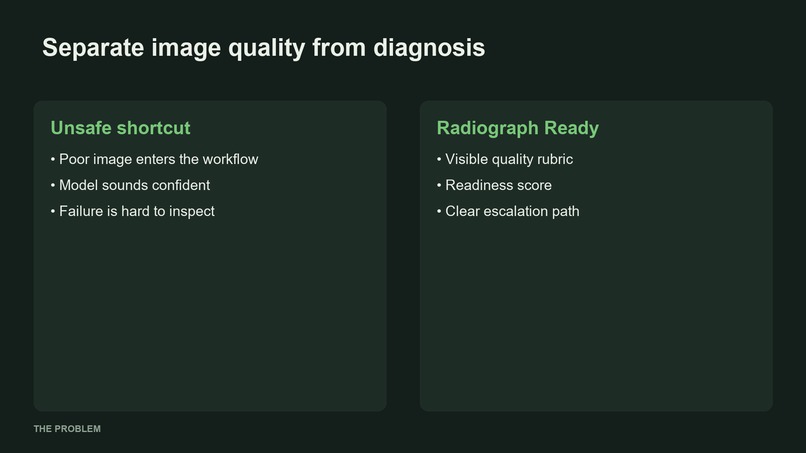Select bullet 'Visible quality rubric'
This screenshot has width=806, height=453.
(505, 159)
